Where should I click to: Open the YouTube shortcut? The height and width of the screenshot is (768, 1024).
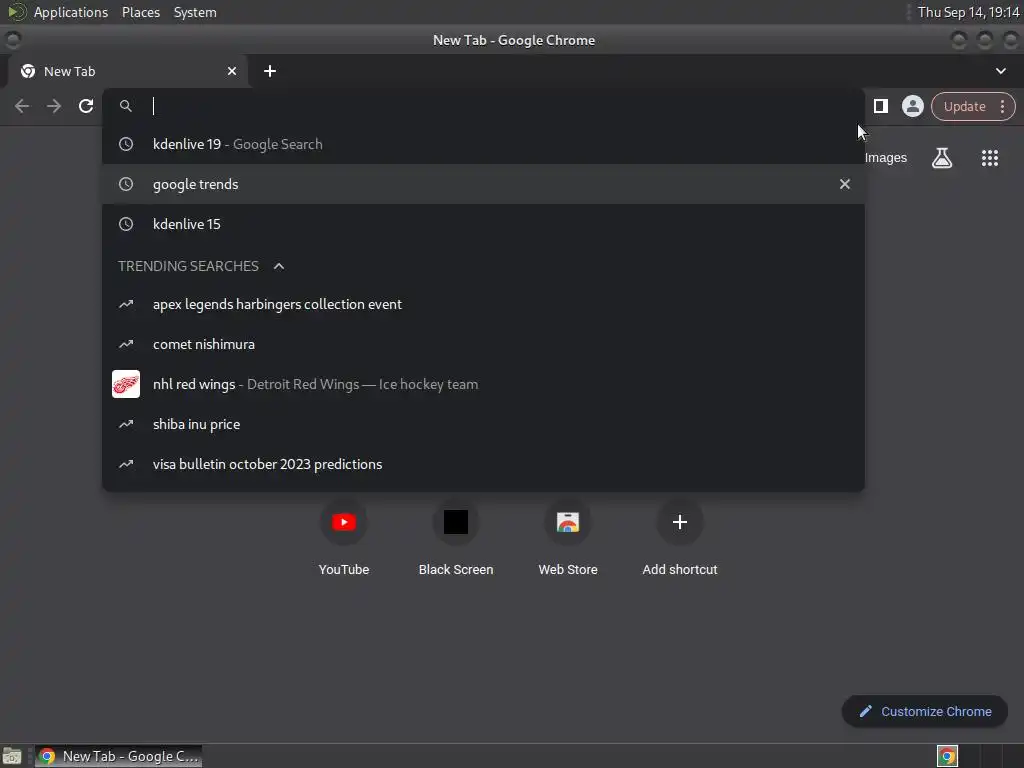pos(344,537)
